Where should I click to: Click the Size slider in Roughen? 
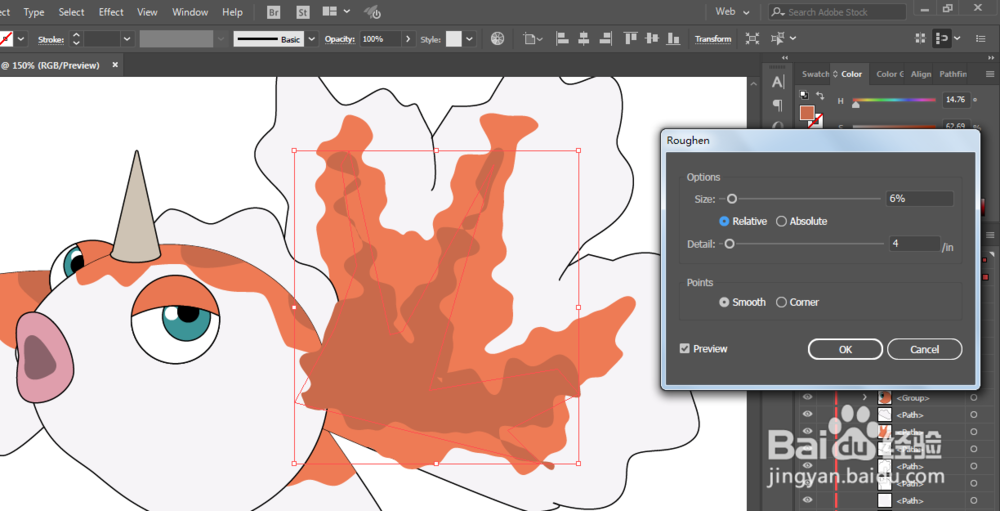pyautogui.click(x=802, y=199)
